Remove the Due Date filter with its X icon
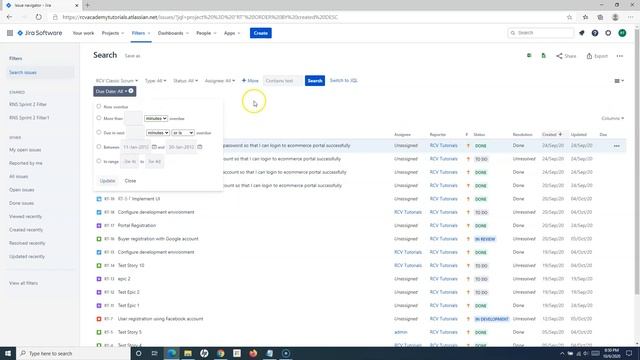The width and height of the screenshot is (640, 360). pyautogui.click(x=131, y=91)
